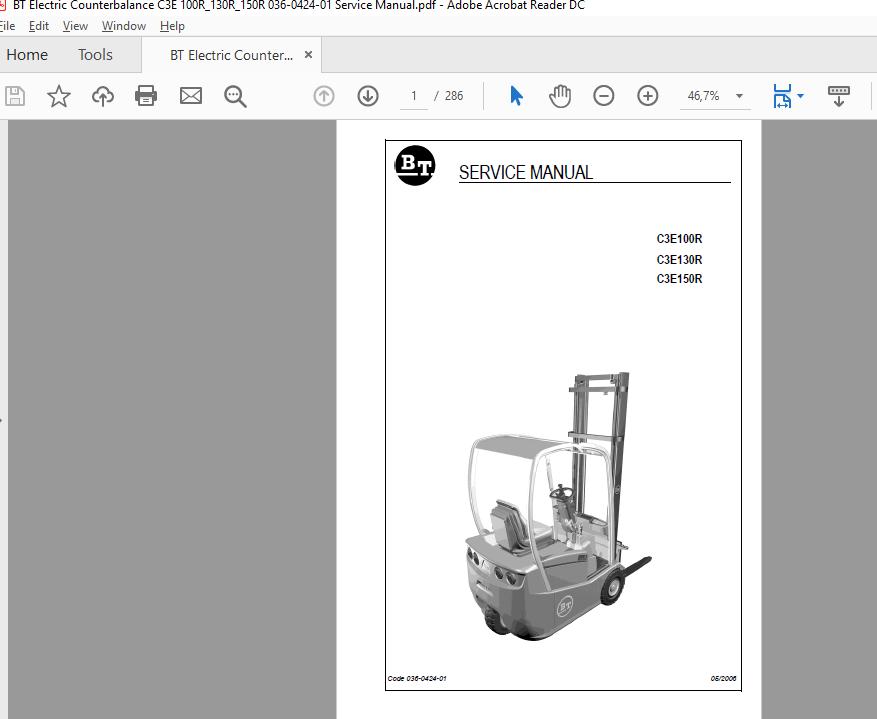Click the 06/2006 date text
Image resolution: width=877 pixels, height=719 pixels.
(x=723, y=678)
